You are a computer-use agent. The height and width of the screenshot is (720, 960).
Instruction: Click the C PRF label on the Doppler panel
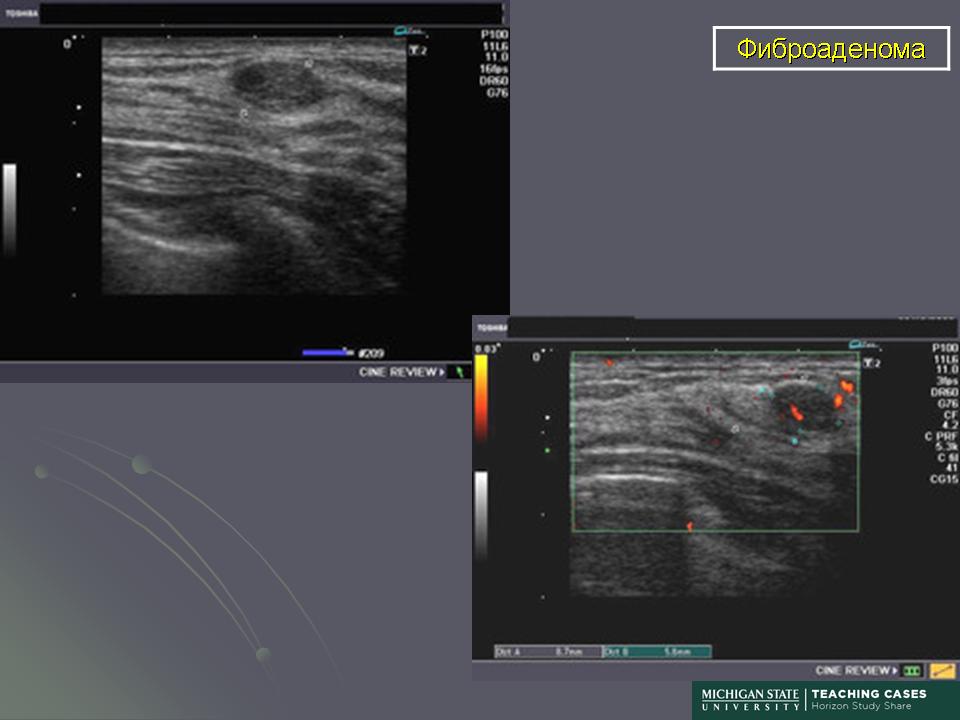(940, 437)
